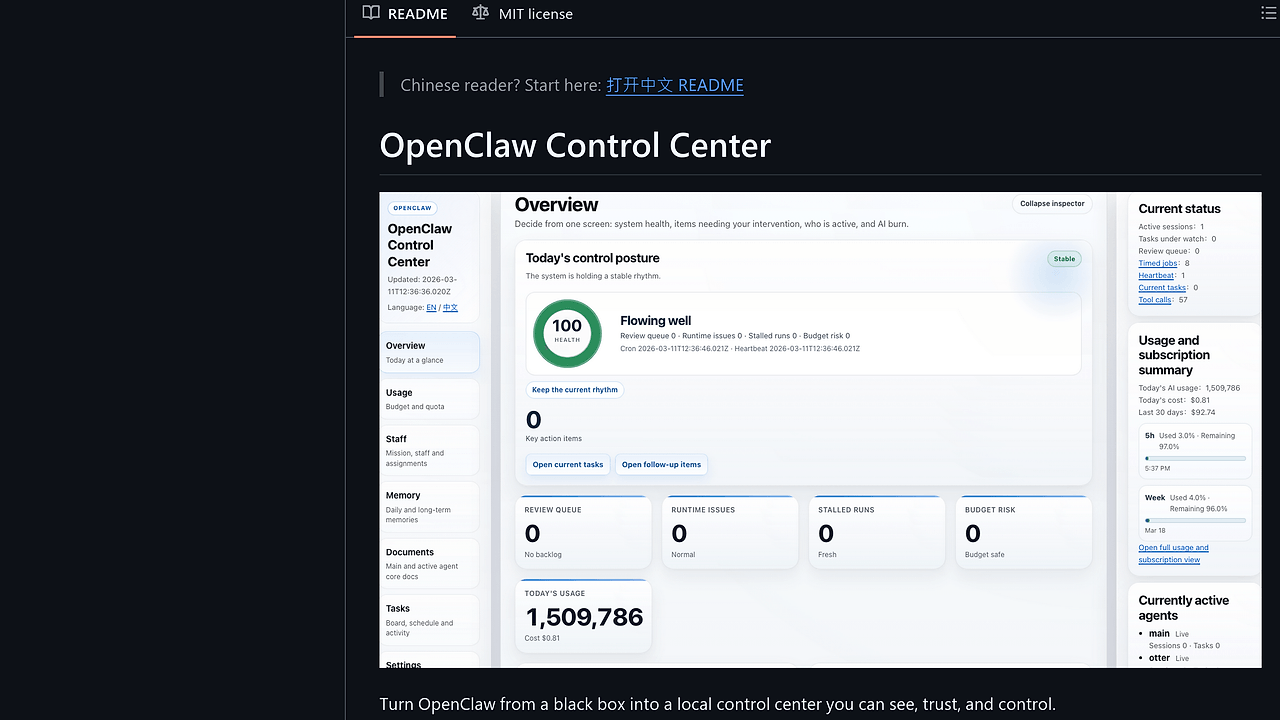
Task: Click the Current status panel heading
Action: coord(1179,209)
